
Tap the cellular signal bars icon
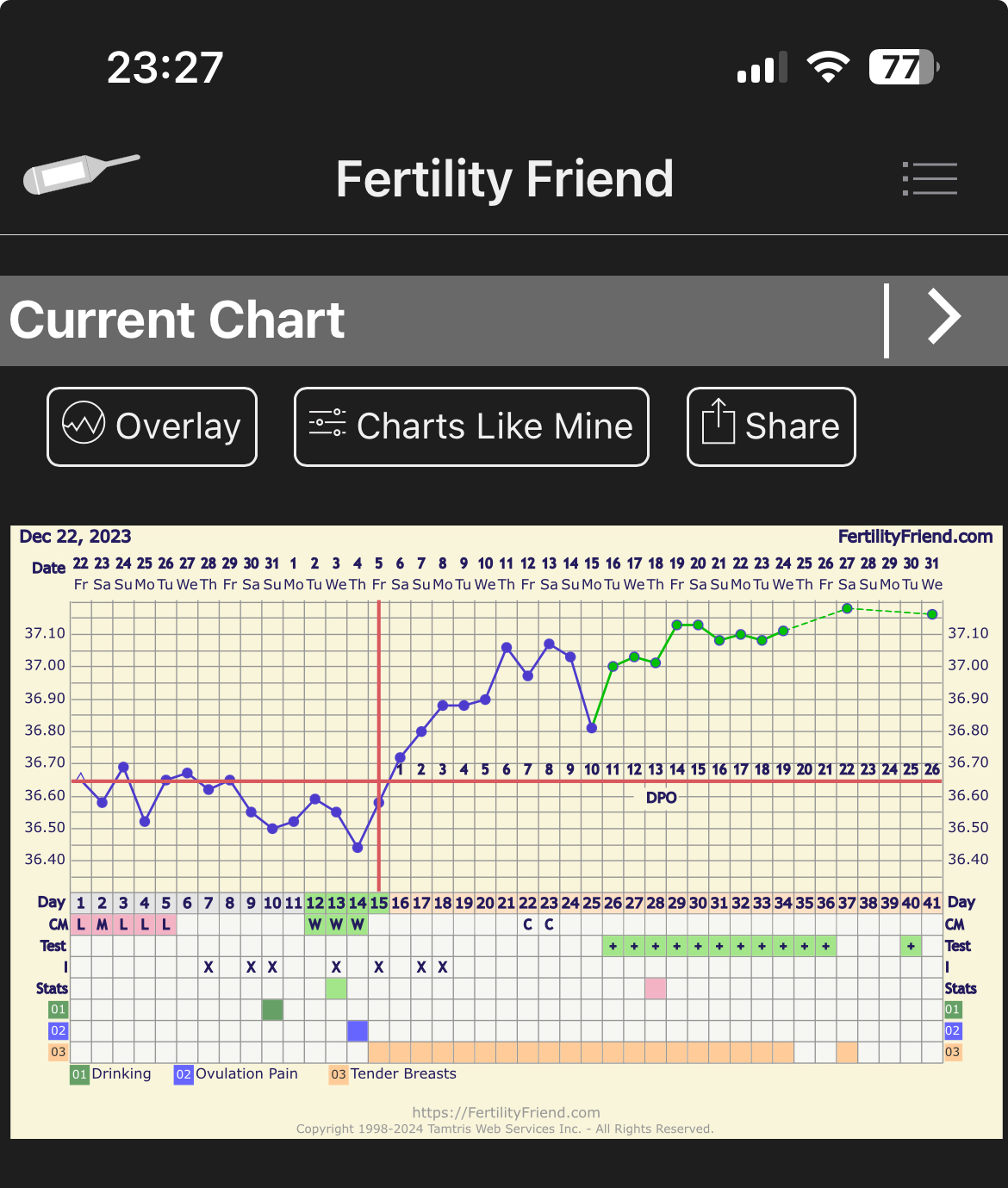click(762, 67)
